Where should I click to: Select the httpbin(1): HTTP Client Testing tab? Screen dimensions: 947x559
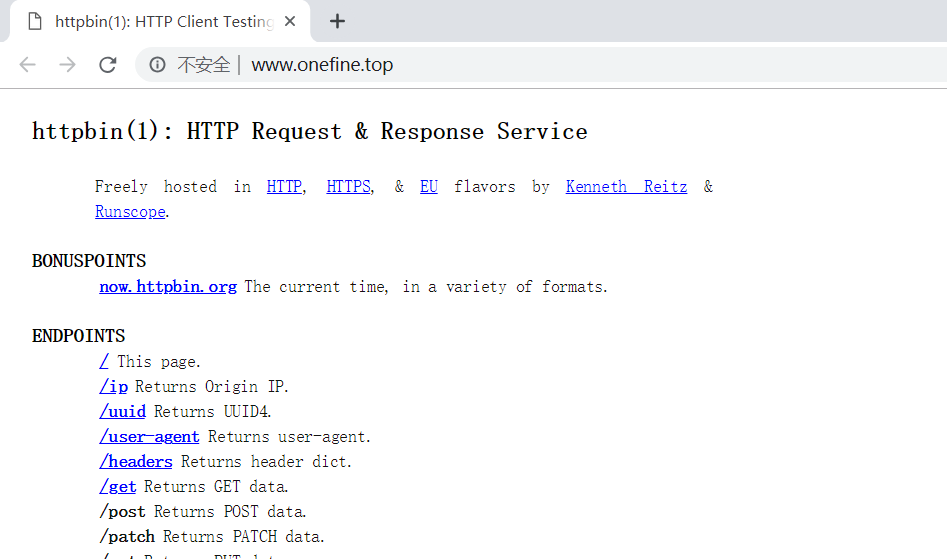(160, 22)
